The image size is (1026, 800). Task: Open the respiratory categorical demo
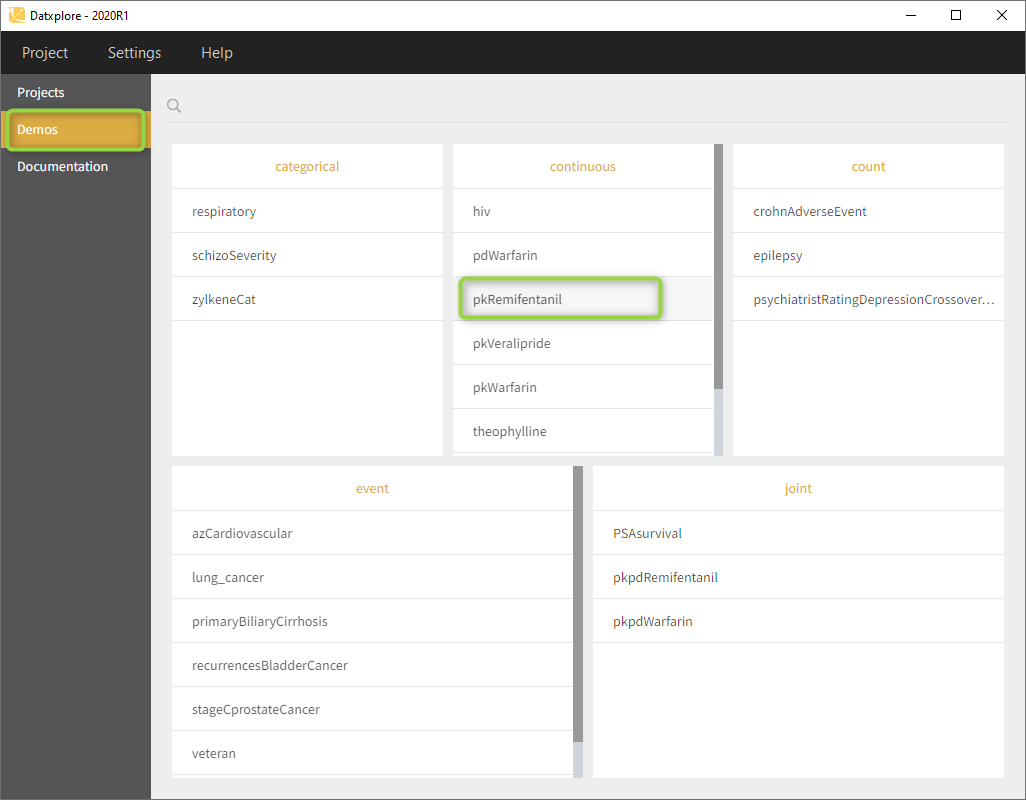point(224,212)
